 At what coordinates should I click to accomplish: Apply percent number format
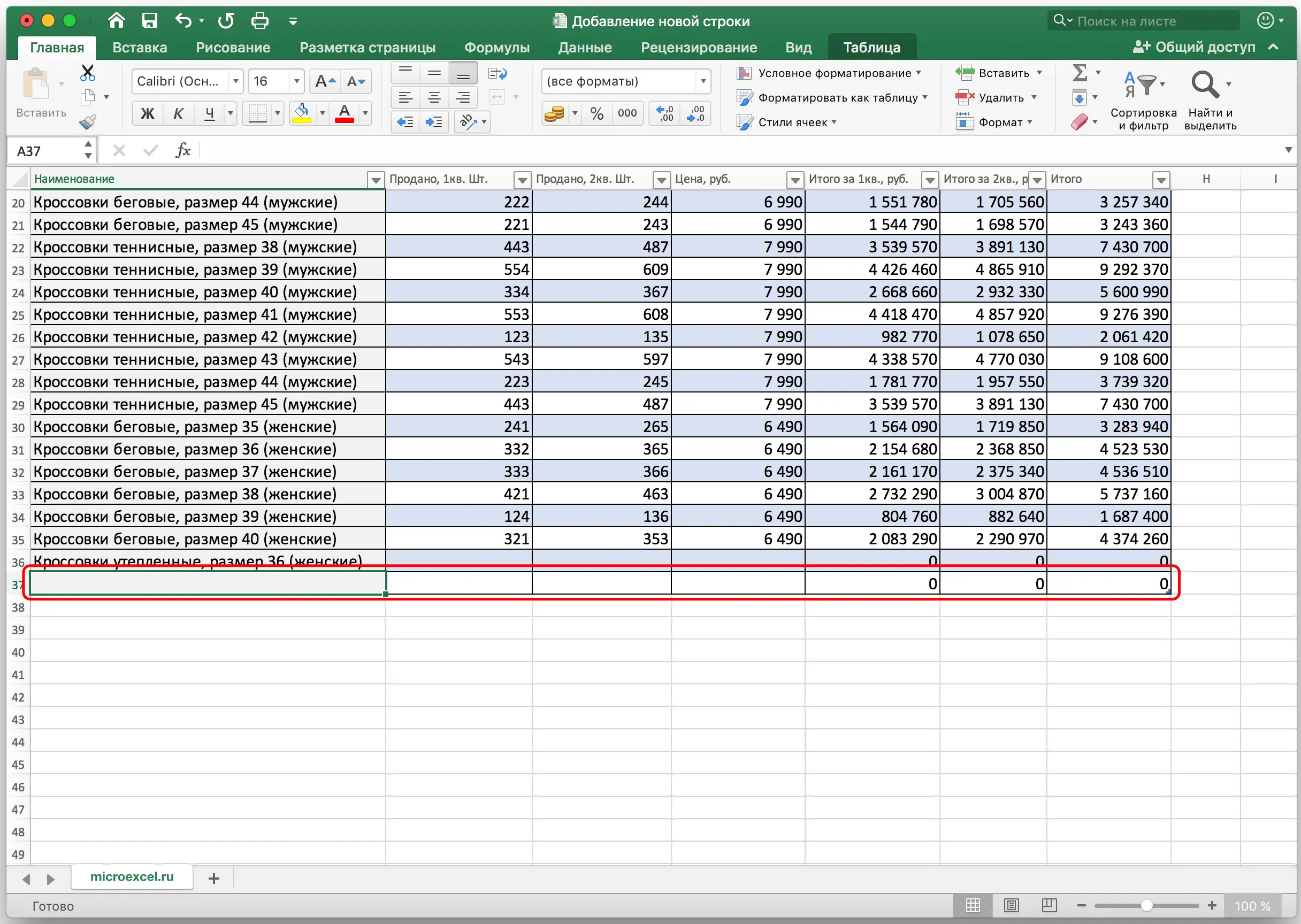point(596,113)
